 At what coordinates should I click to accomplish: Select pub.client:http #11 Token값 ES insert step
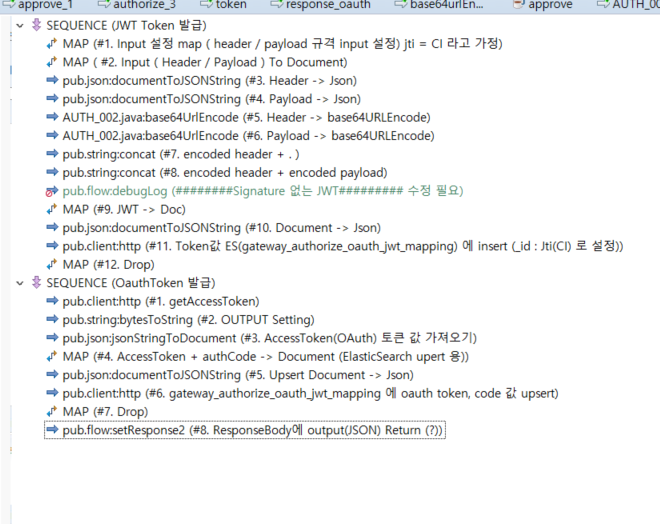coord(342,246)
